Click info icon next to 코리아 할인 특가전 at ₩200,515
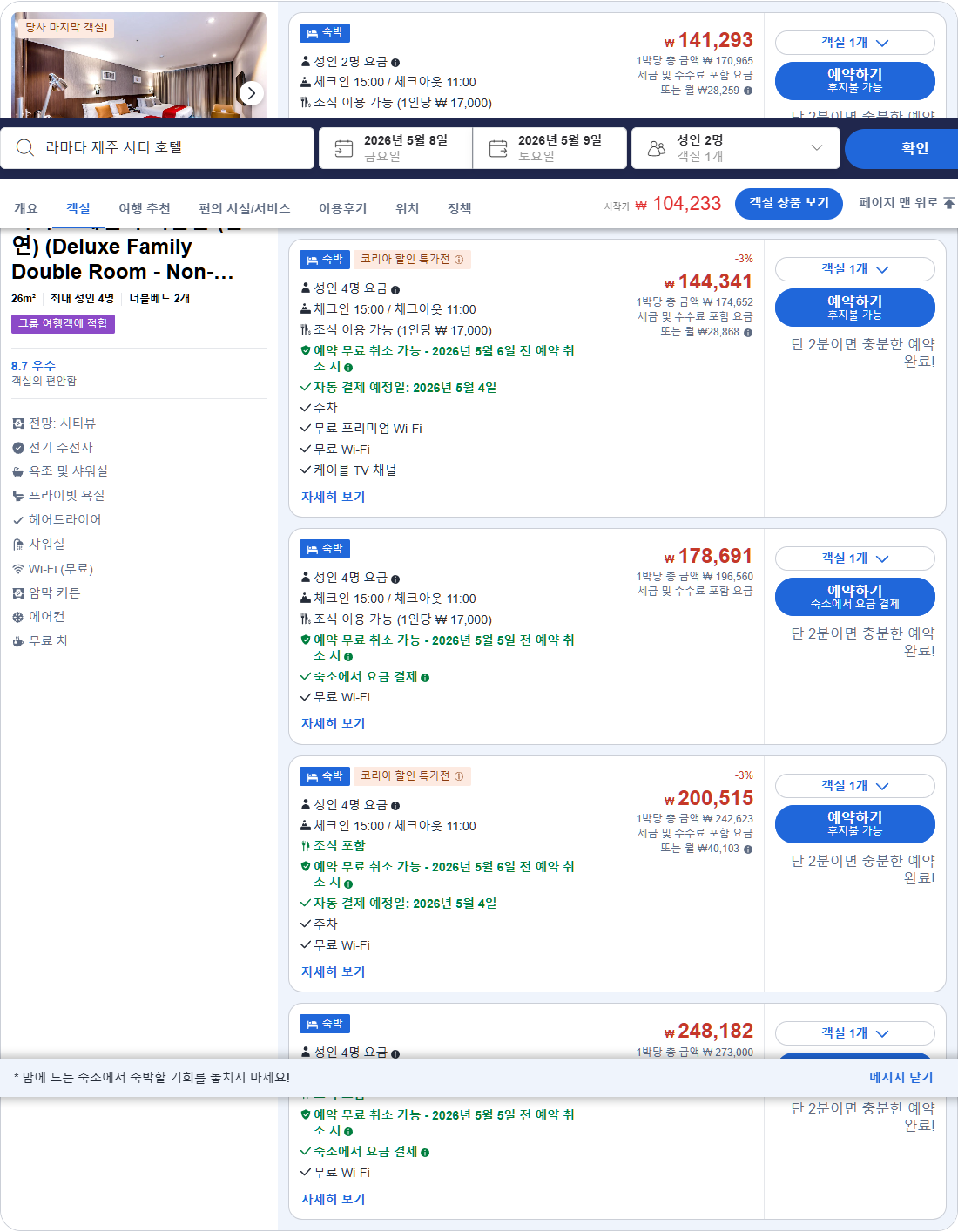958x1232 pixels. pos(459,776)
